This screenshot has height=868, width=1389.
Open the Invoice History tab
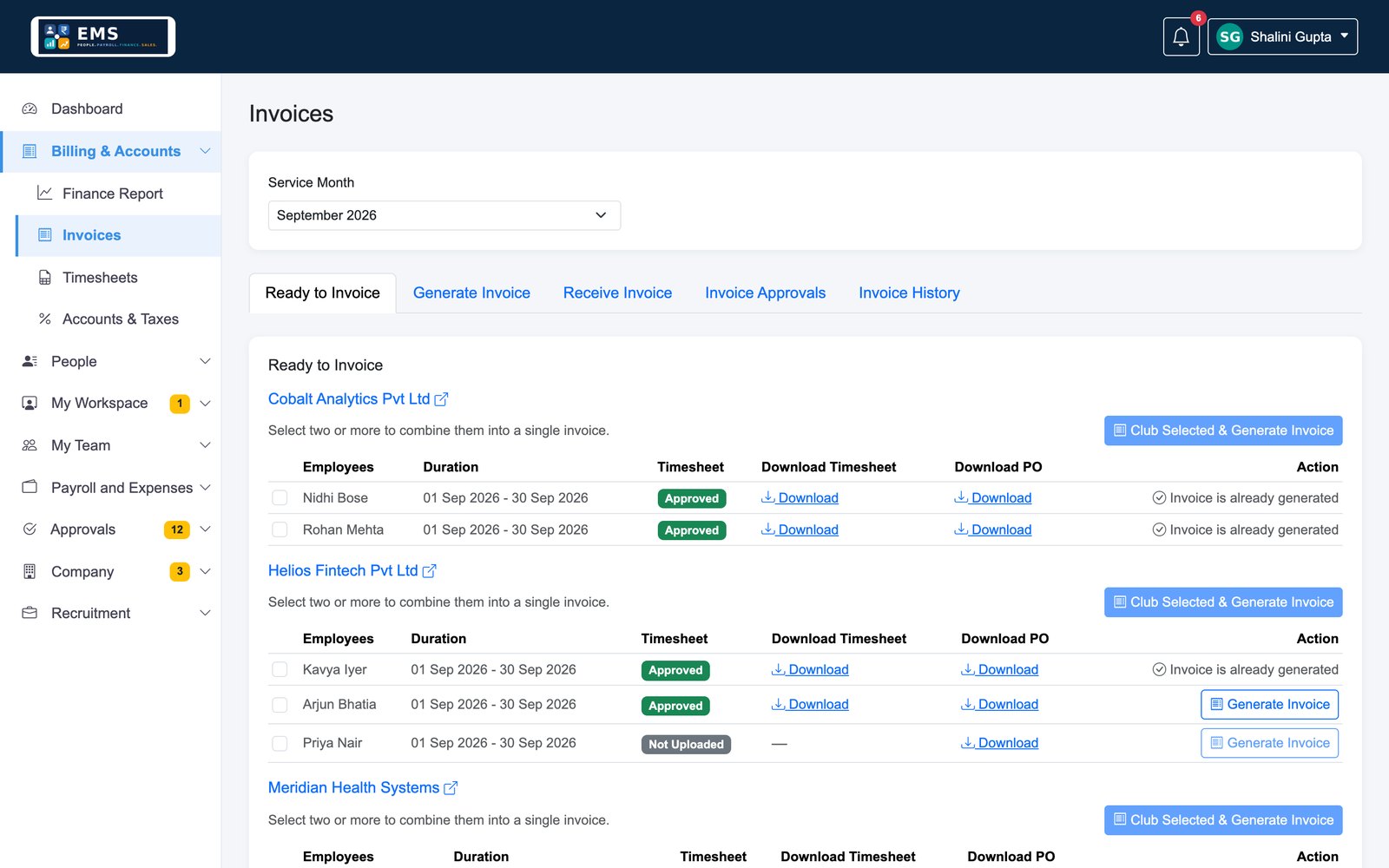(x=909, y=293)
